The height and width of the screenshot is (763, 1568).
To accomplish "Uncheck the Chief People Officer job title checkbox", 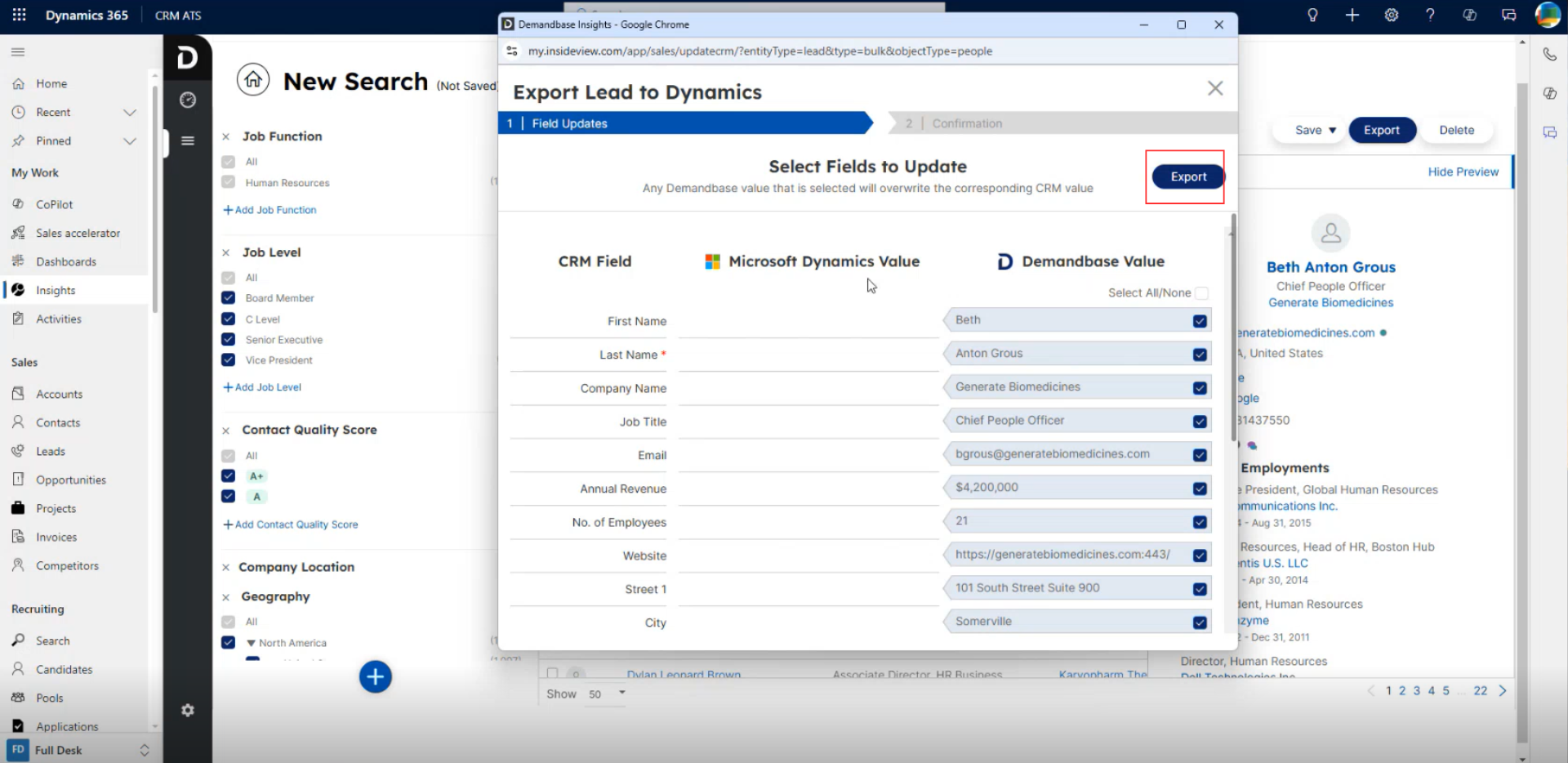I will (x=1200, y=422).
